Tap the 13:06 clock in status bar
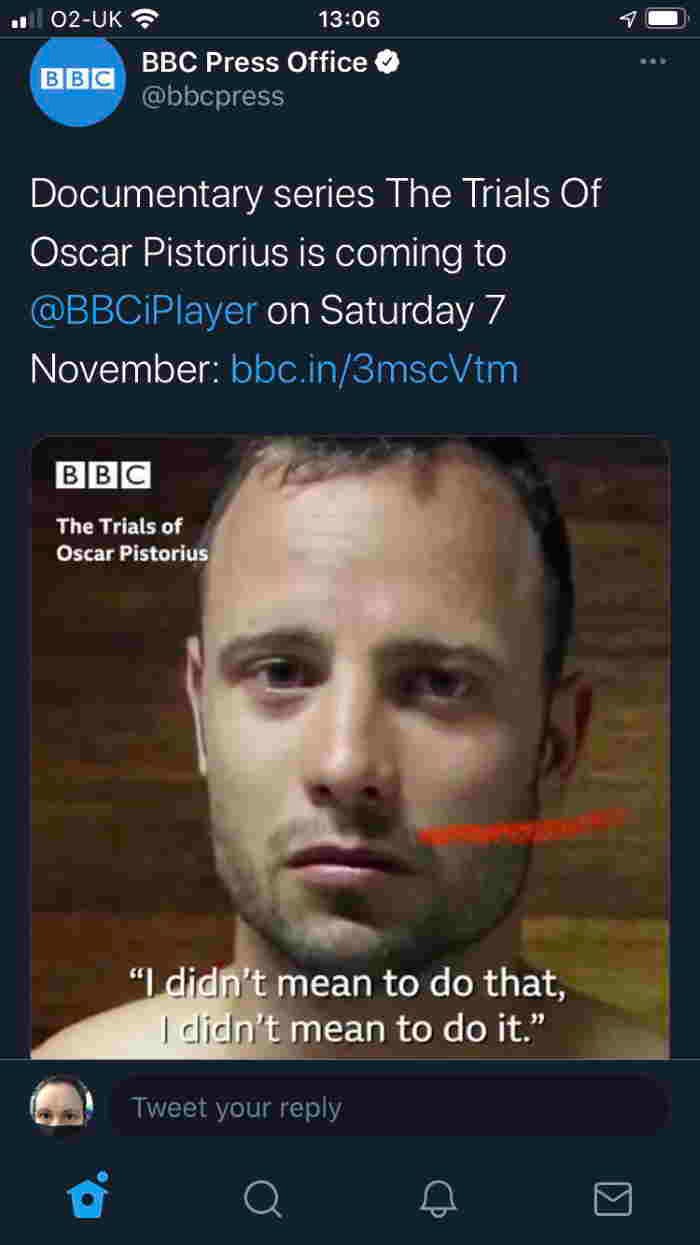The width and height of the screenshot is (700, 1245). pos(348,18)
